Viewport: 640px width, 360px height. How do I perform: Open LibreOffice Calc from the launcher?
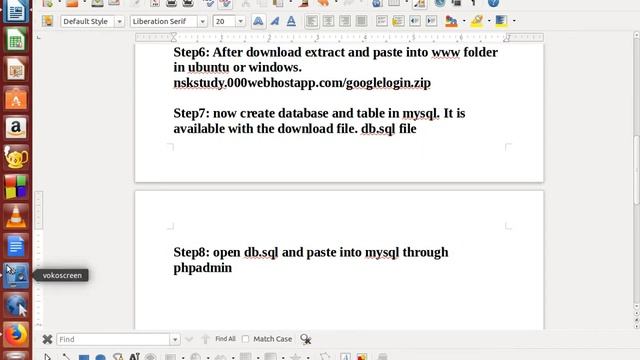point(16,40)
